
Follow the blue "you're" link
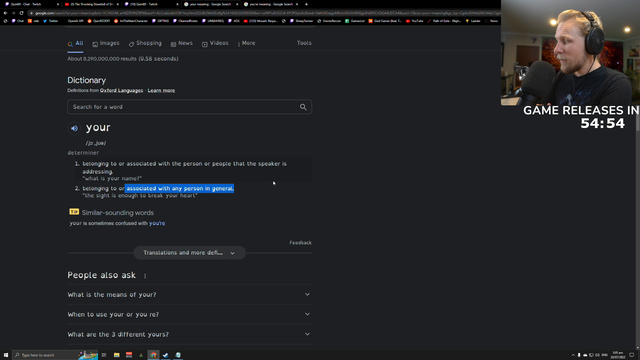(x=157, y=223)
